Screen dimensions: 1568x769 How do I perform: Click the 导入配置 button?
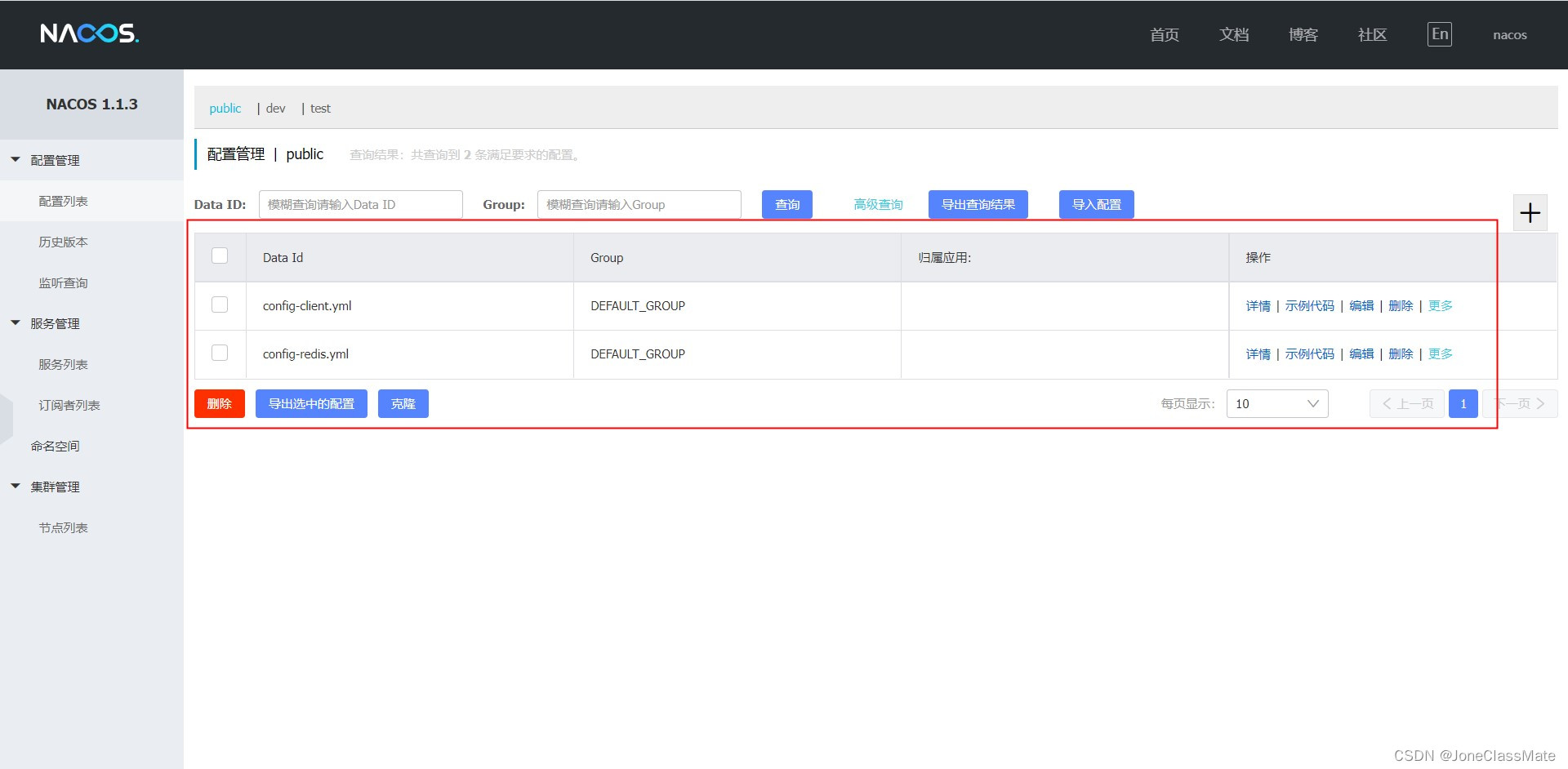coord(1097,205)
